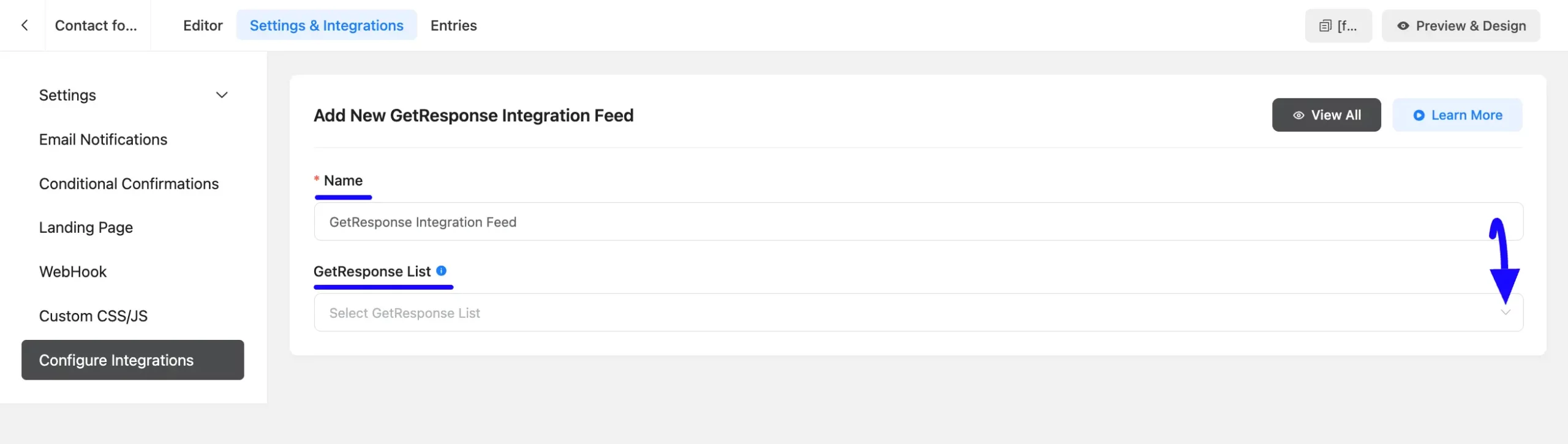Viewport: 1568px width, 444px height.
Task: Click the GetResponse List info icon
Action: pos(441,271)
